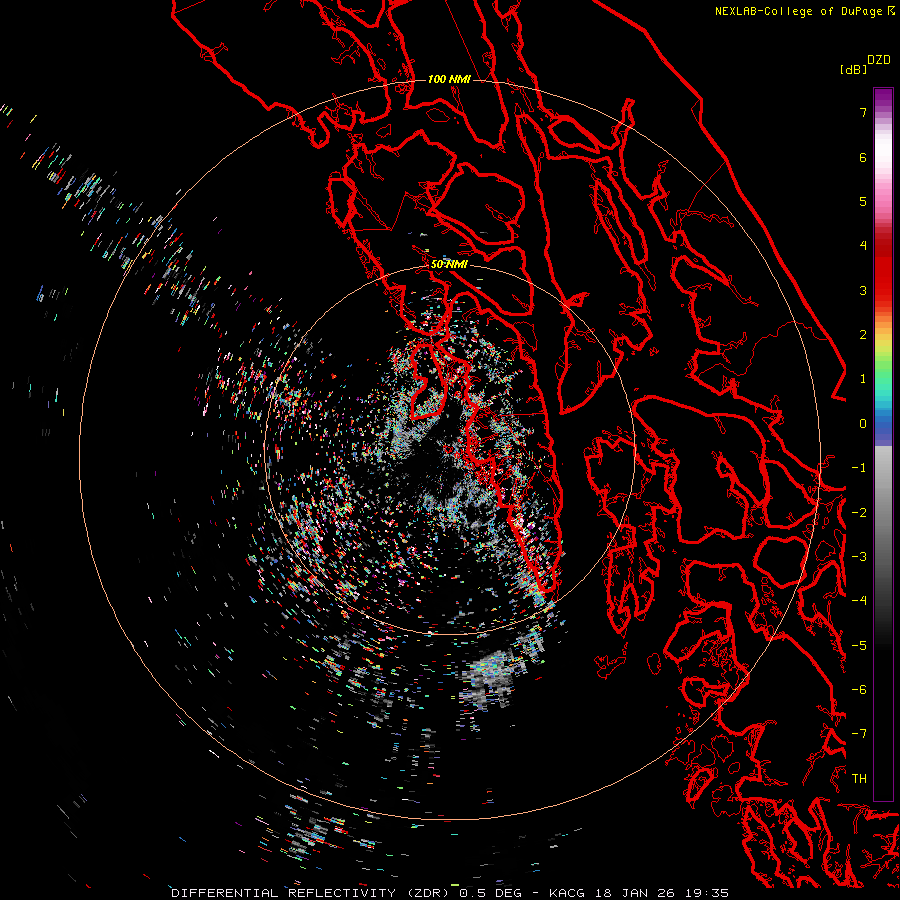The height and width of the screenshot is (900, 900).
Task: Click the 0 value on the colorbar
Action: [x=863, y=424]
